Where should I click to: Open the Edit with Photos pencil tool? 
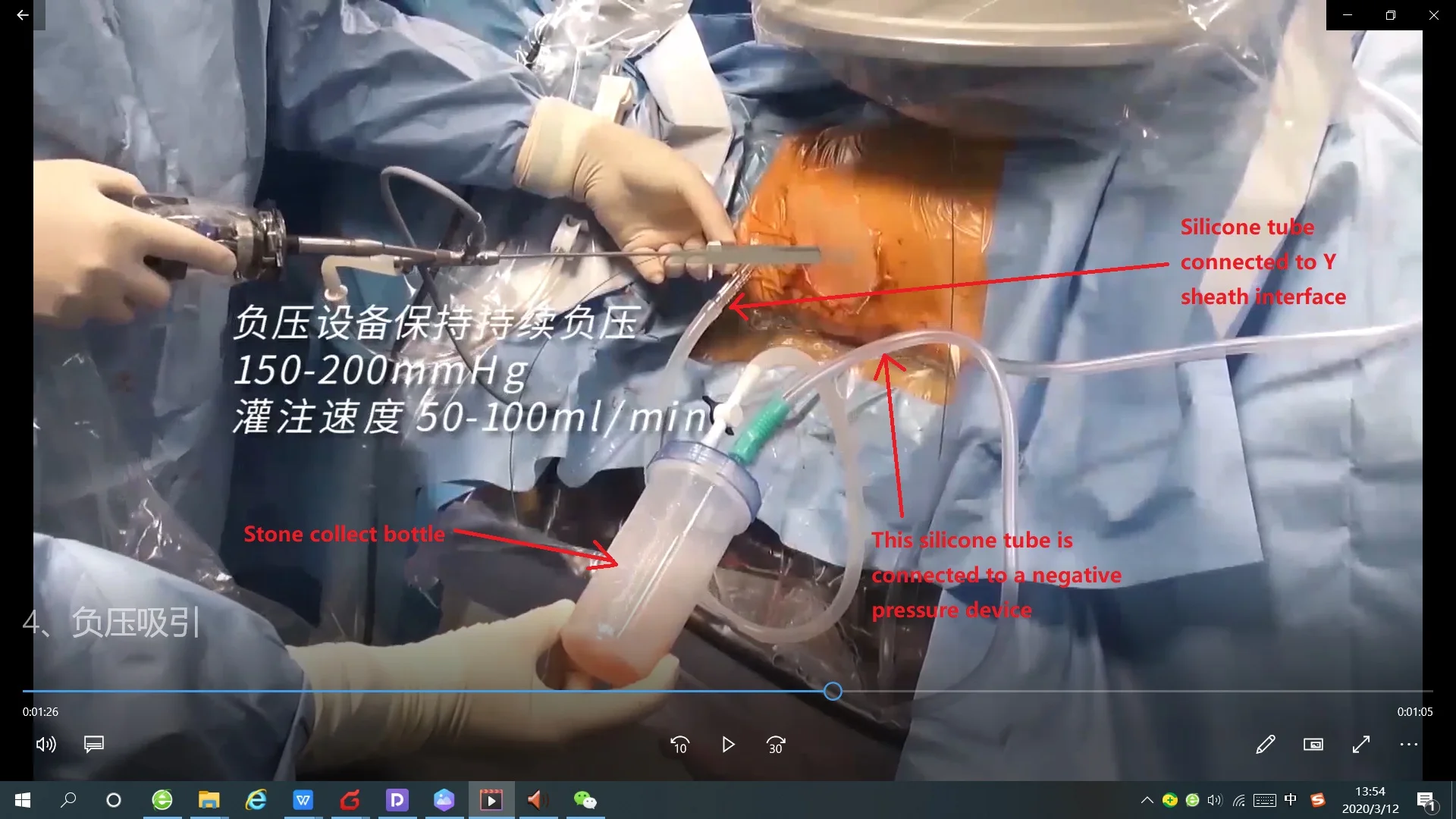pyautogui.click(x=1265, y=745)
